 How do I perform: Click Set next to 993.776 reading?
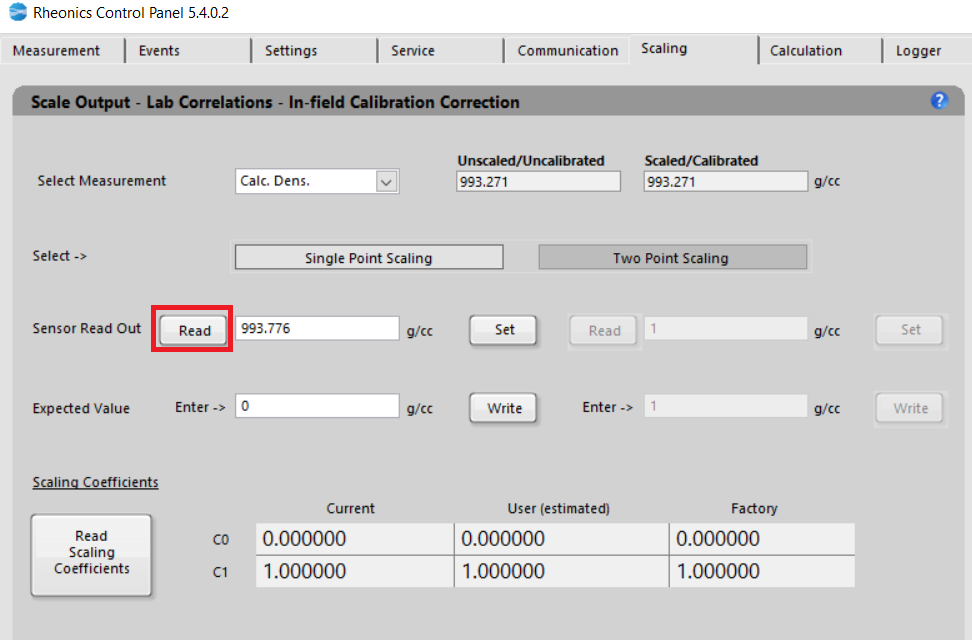click(x=504, y=330)
